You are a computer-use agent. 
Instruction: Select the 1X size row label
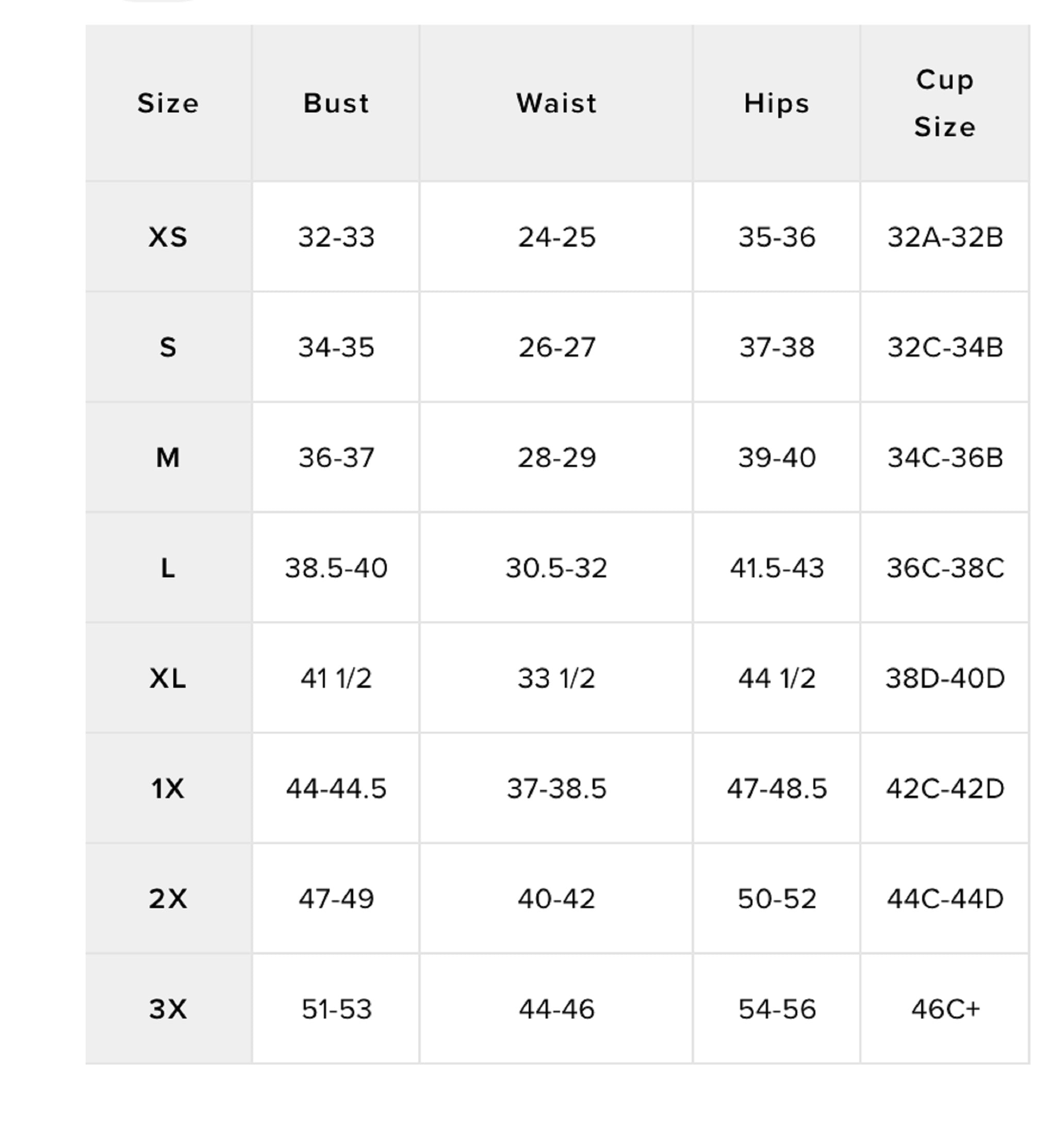click(168, 788)
